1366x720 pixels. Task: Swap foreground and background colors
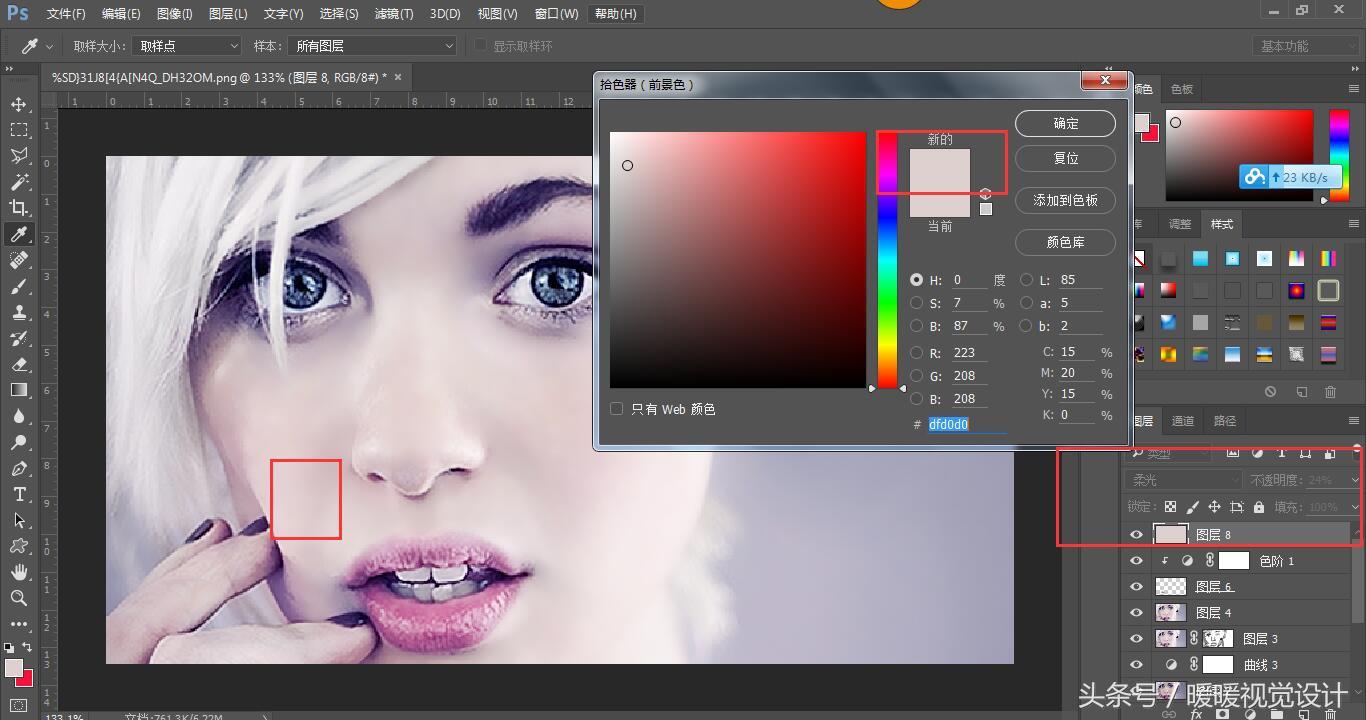27,648
